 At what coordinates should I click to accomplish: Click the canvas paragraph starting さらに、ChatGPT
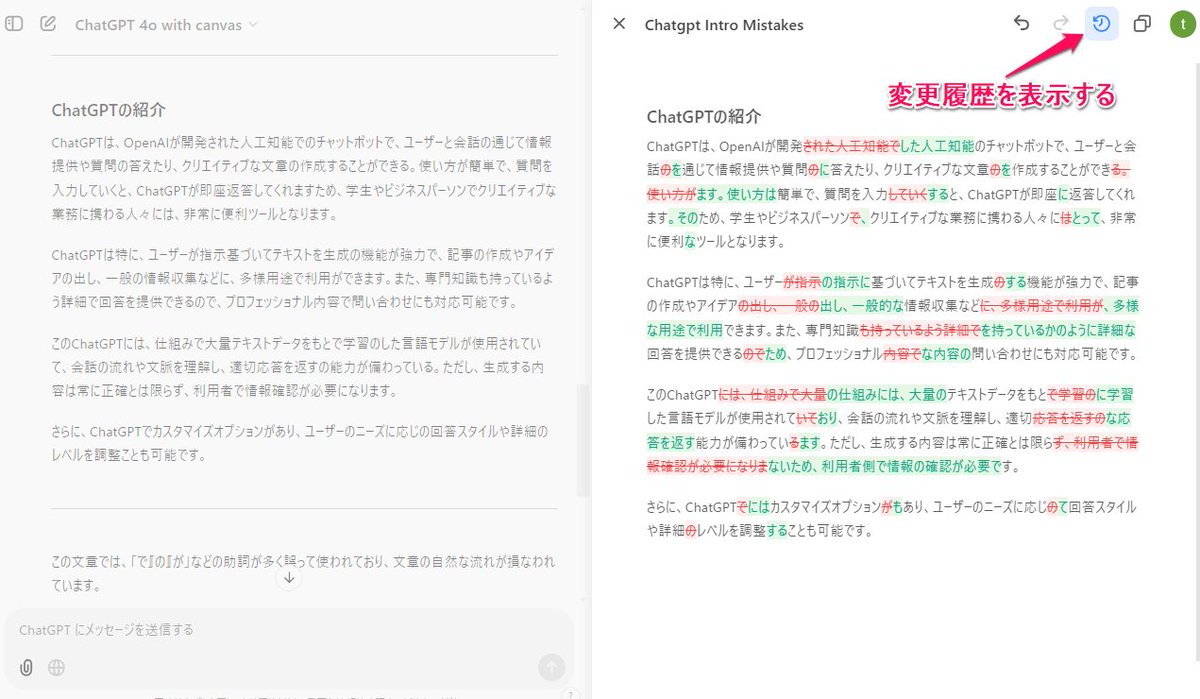(x=893, y=519)
